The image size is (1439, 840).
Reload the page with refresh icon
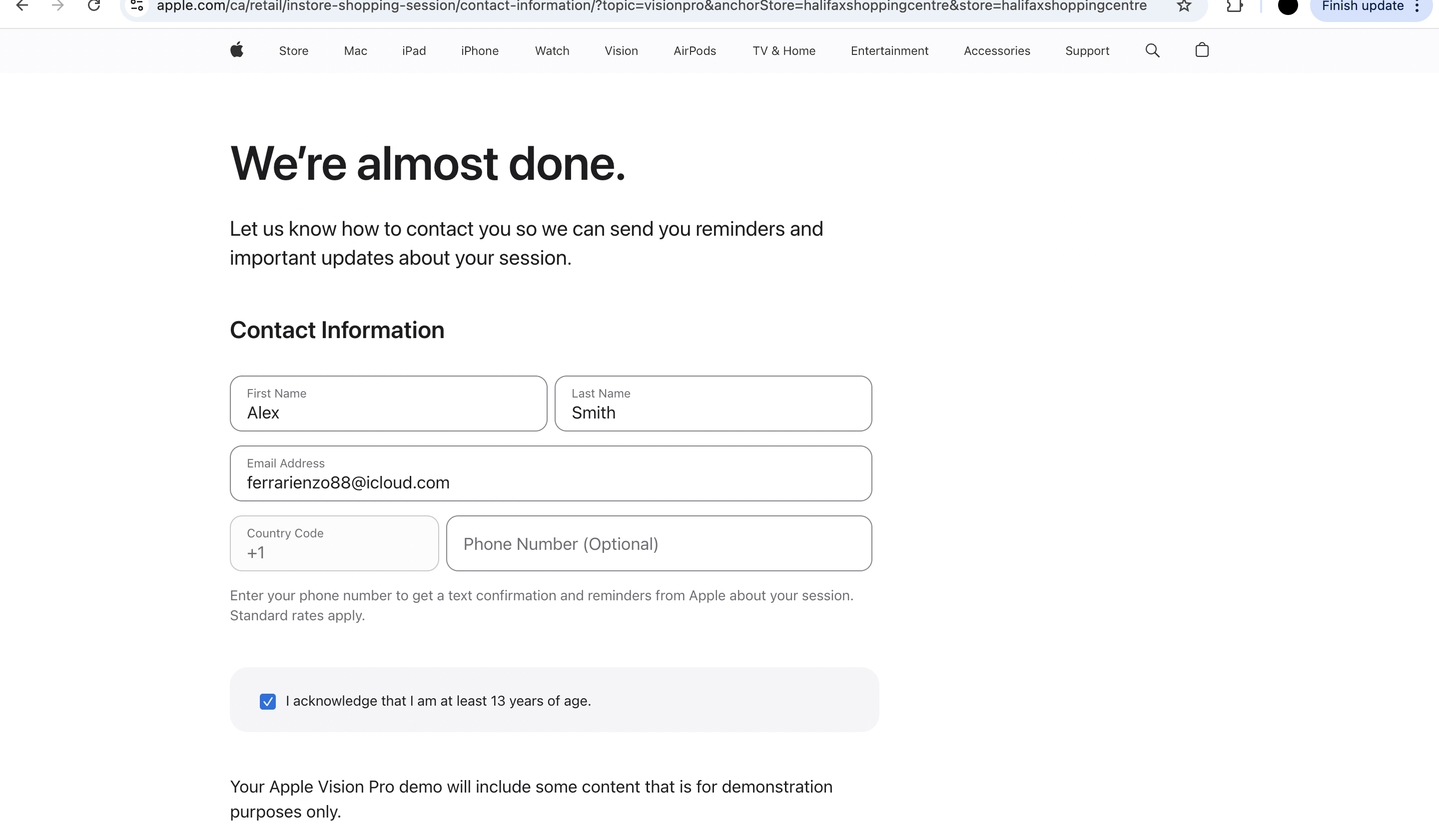click(x=93, y=5)
